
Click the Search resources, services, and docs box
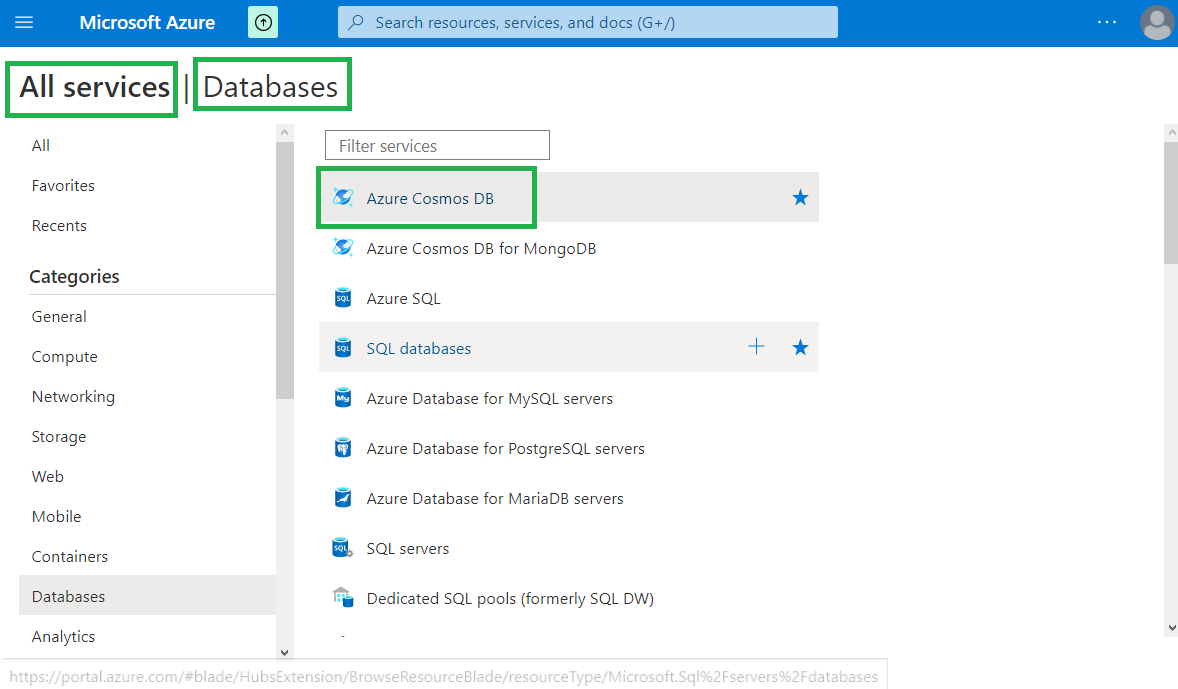pos(587,23)
